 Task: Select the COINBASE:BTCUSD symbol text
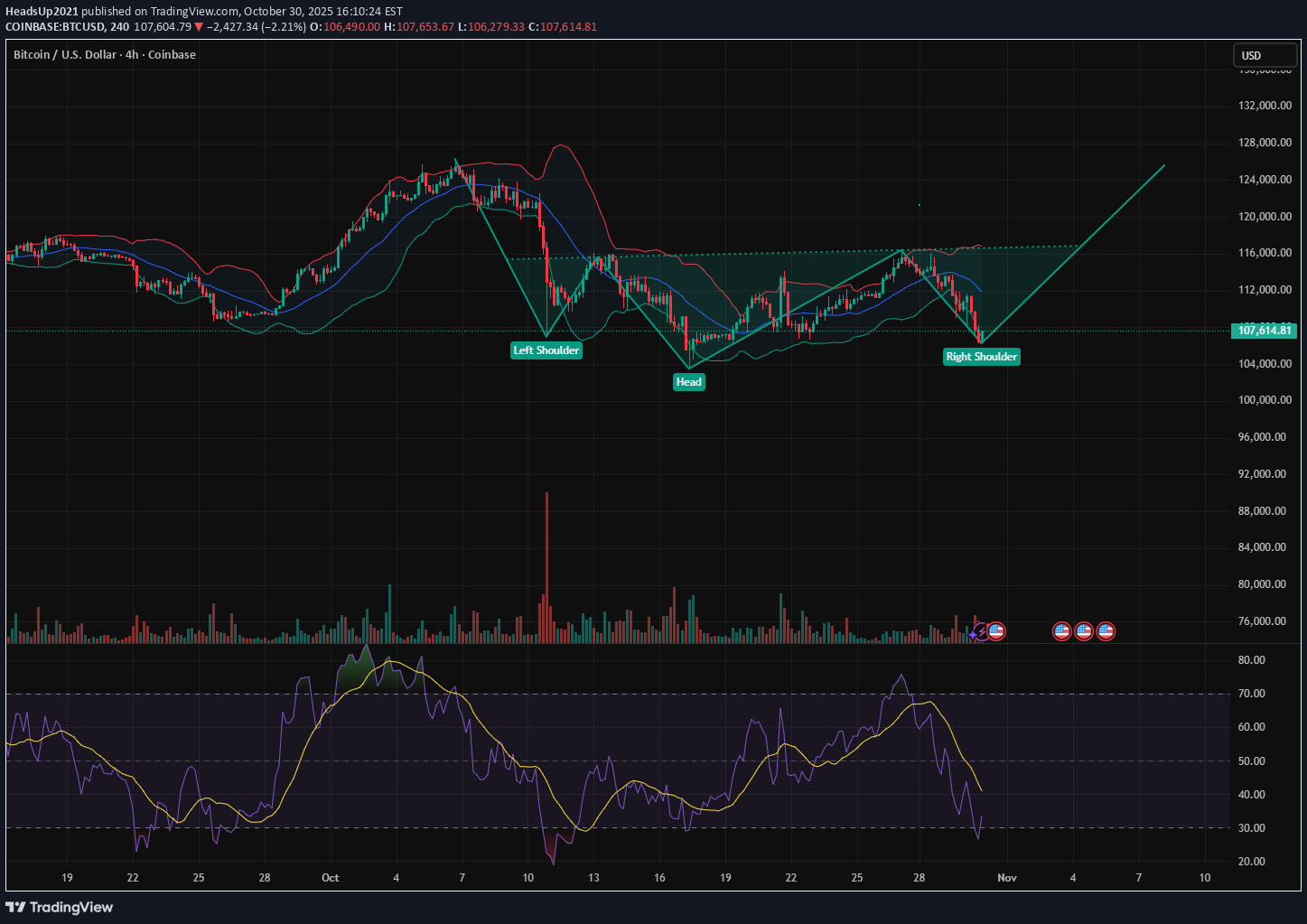(x=56, y=27)
